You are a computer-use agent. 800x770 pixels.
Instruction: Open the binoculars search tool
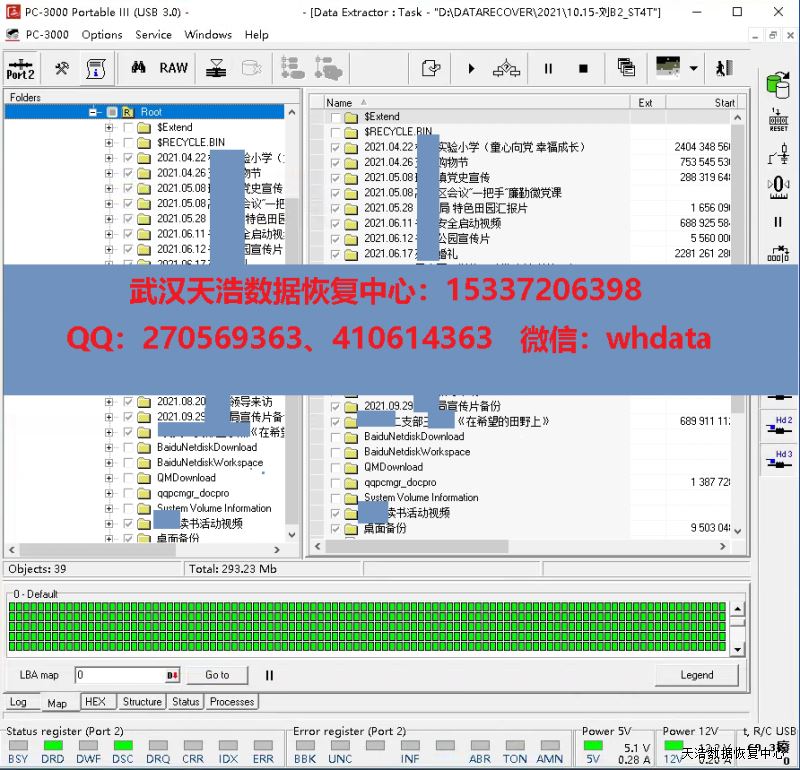coord(139,68)
